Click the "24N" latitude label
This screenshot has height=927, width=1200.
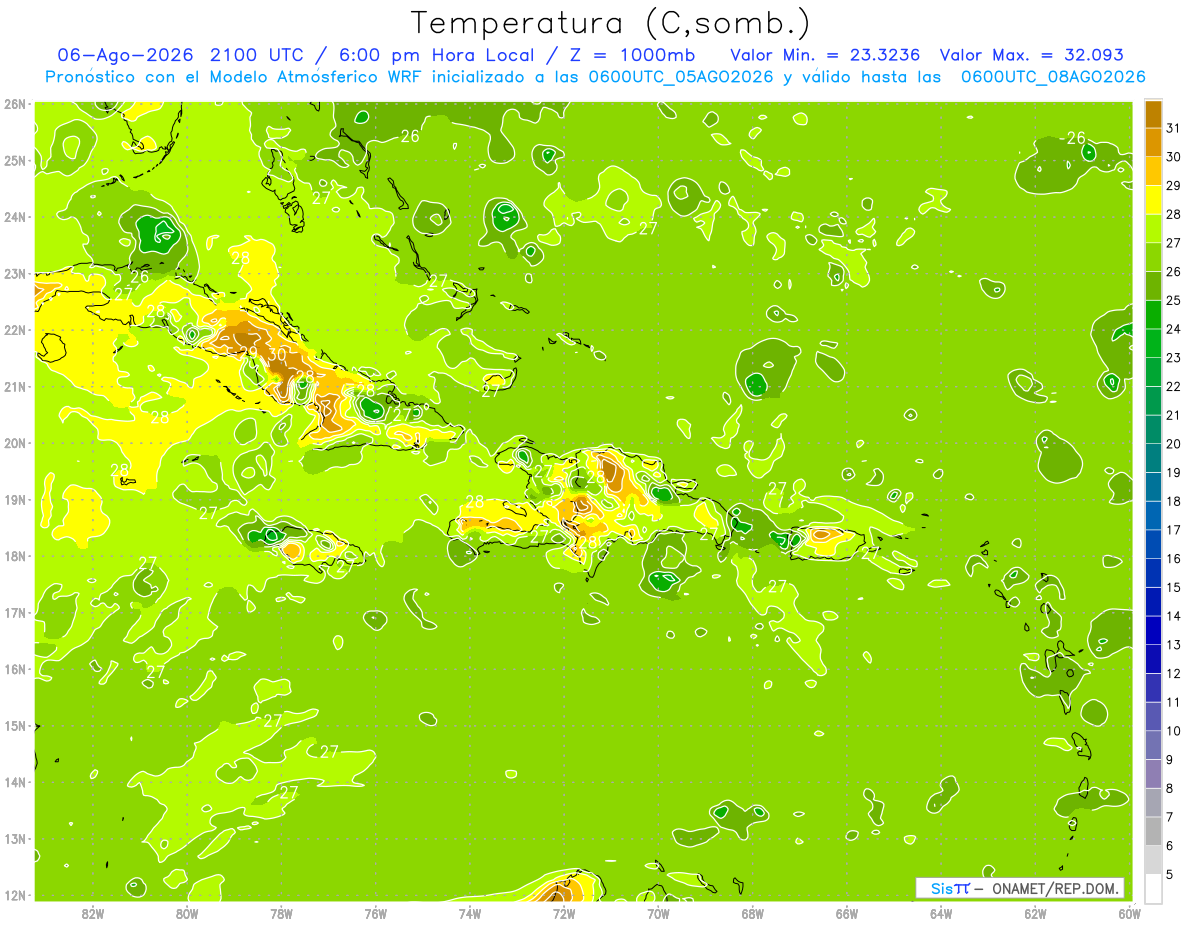tap(16, 217)
